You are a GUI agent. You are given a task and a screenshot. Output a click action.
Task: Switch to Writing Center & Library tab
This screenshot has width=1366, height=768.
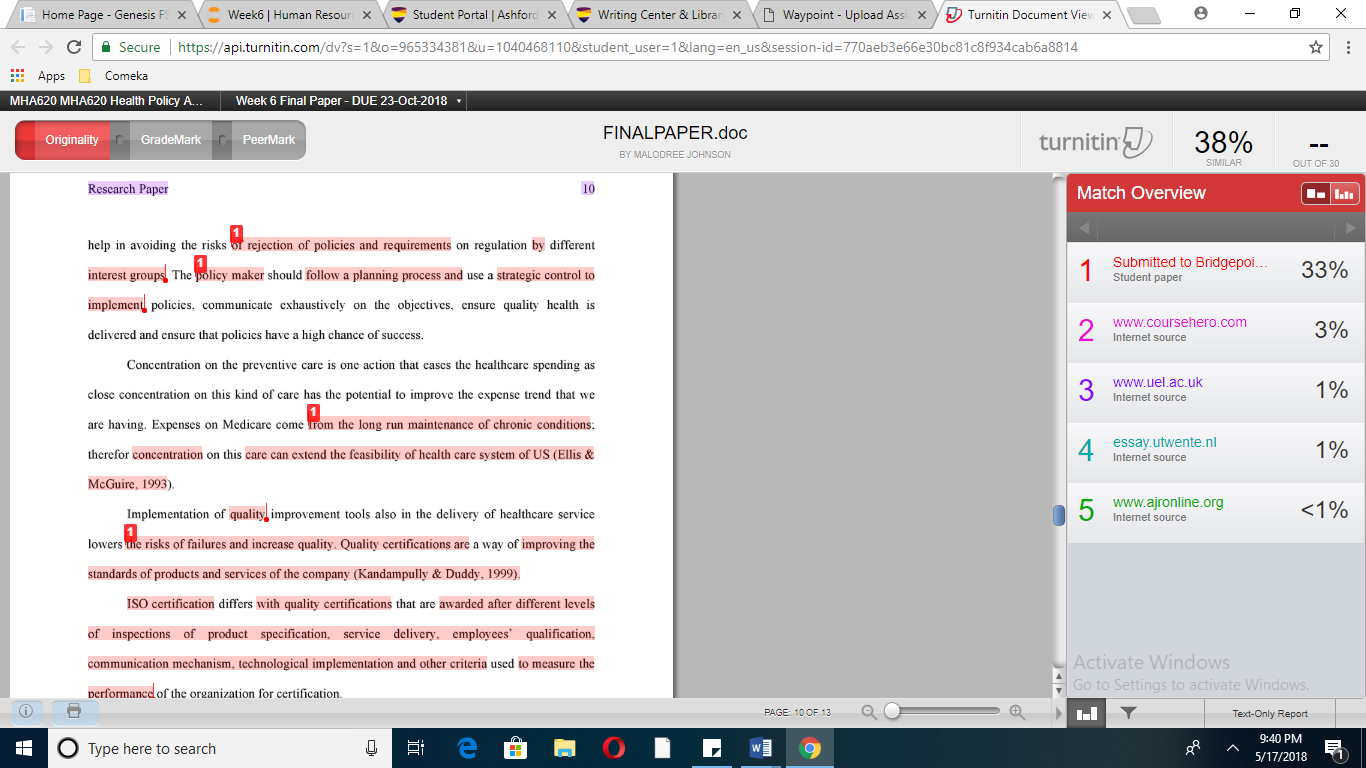[659, 15]
